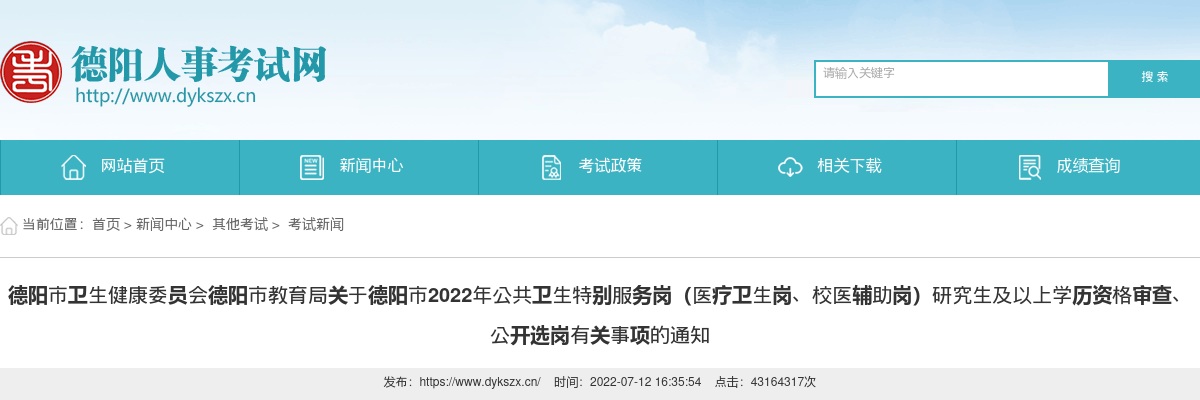1200x400 pixels.
Task: Click the red seal logo icon
Action: pyautogui.click(x=30, y=72)
